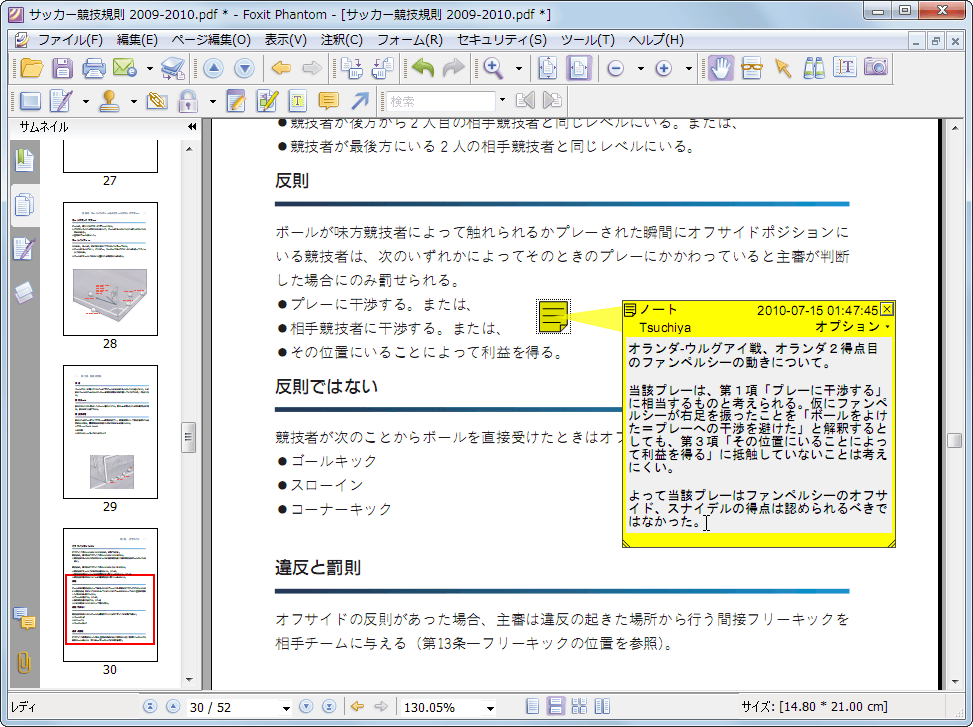Open the bookmarks panel in sidebar

[24, 161]
